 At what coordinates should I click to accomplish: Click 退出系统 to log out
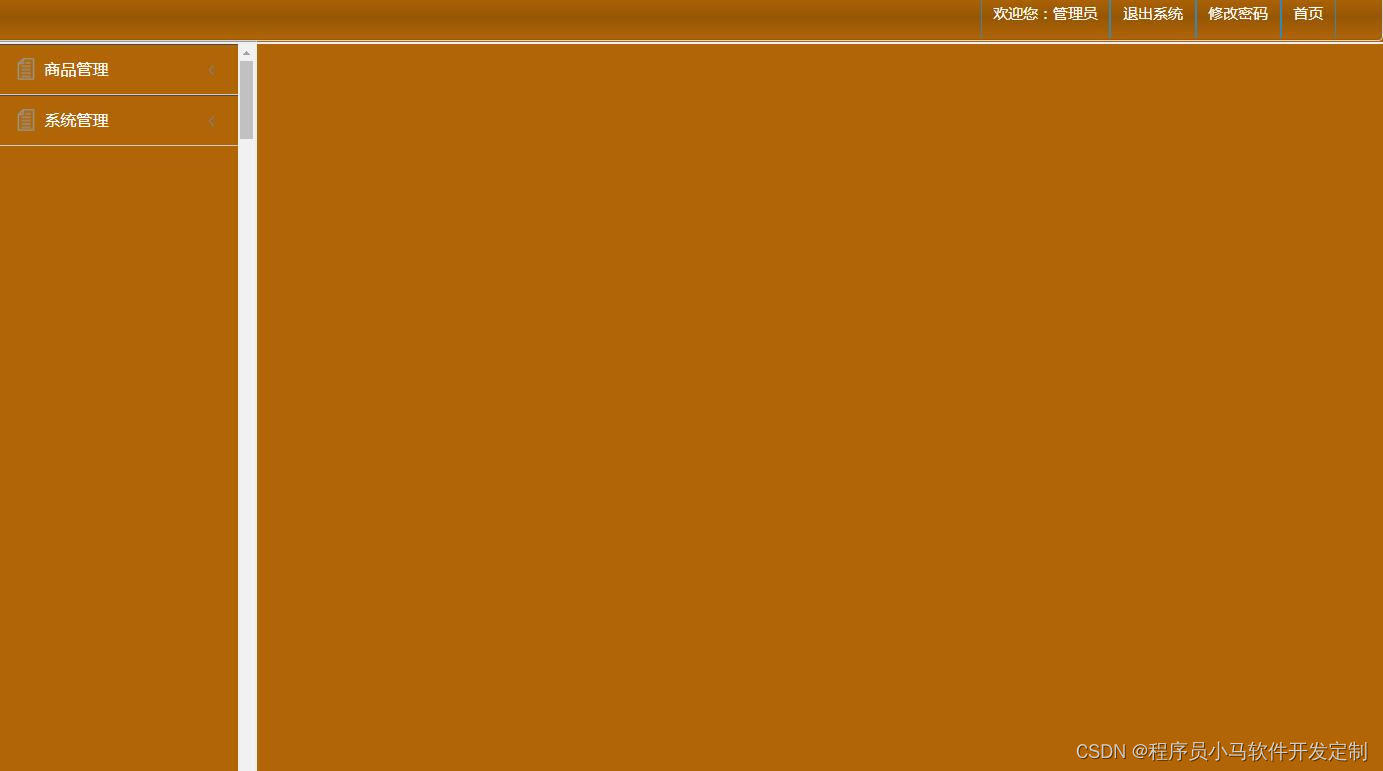(1153, 14)
